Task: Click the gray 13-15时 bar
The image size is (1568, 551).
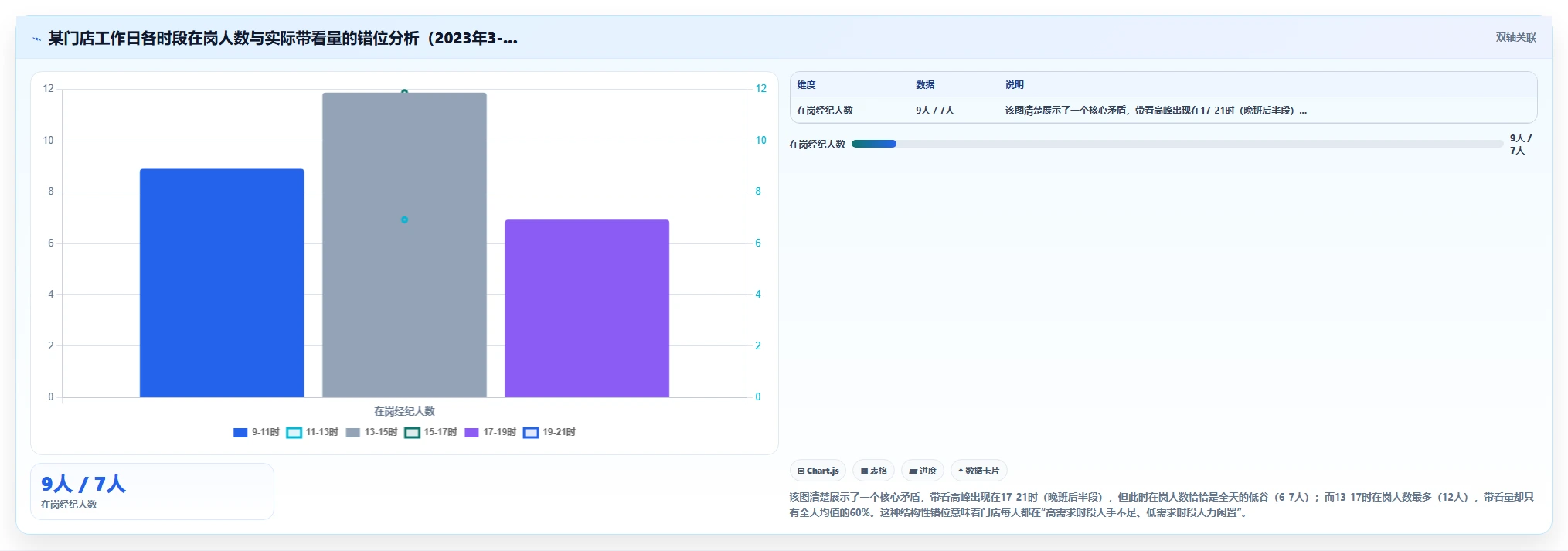Action: coord(404,245)
